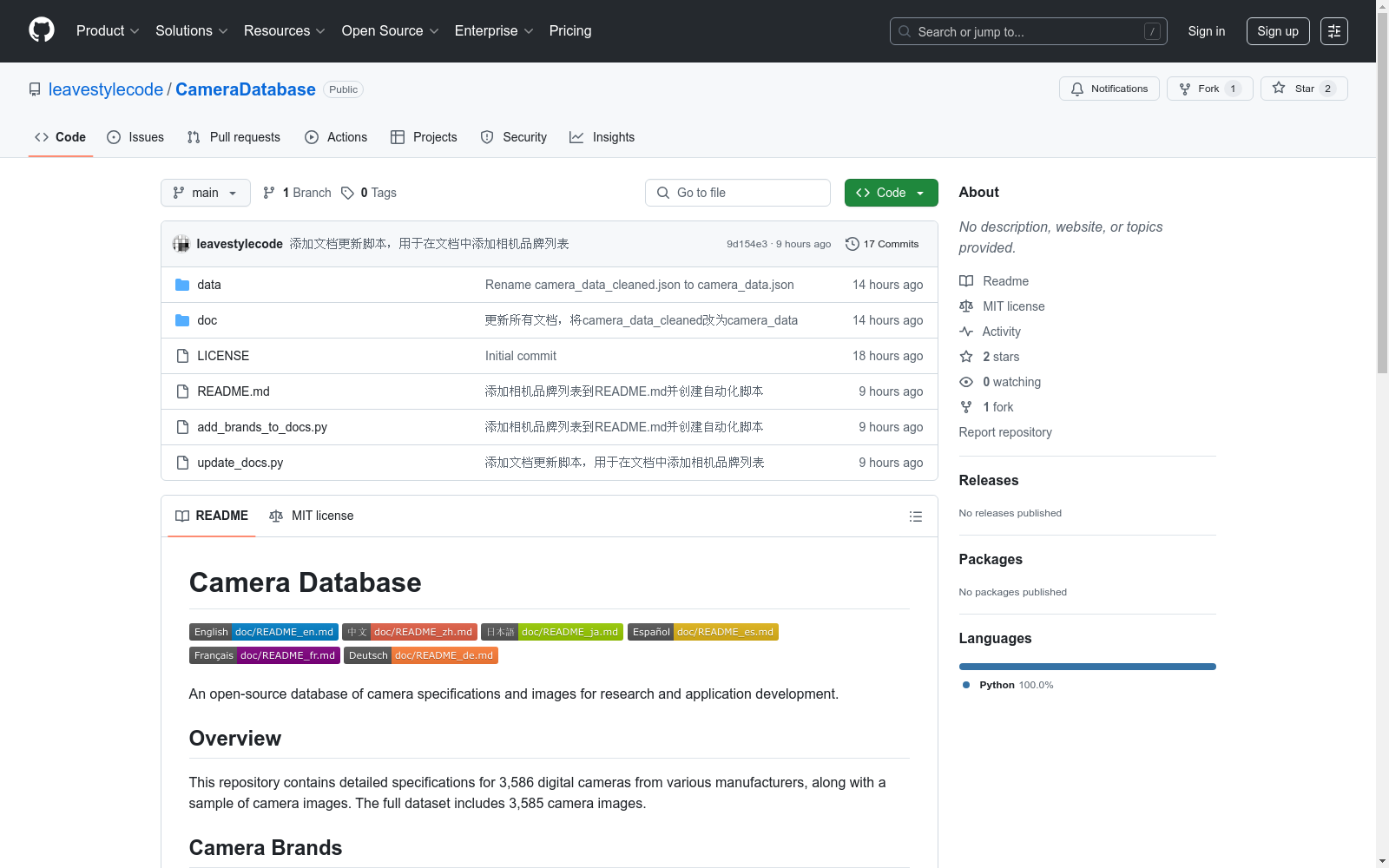Fork the CameraDatabase repository
Viewport: 1389px width, 868px height.
click(x=1209, y=89)
